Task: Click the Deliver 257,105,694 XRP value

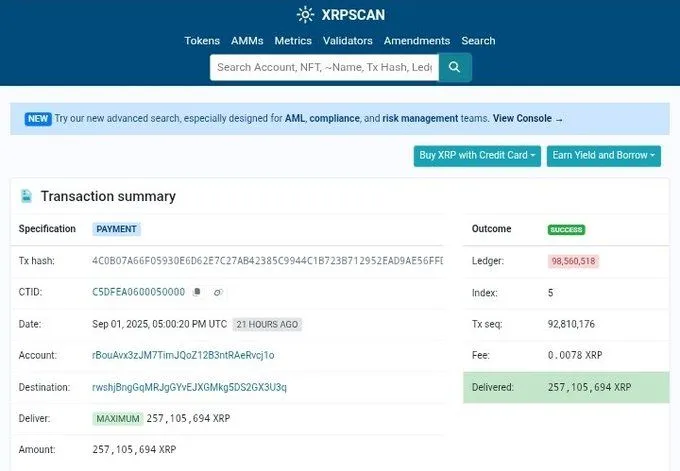Action: (x=188, y=419)
